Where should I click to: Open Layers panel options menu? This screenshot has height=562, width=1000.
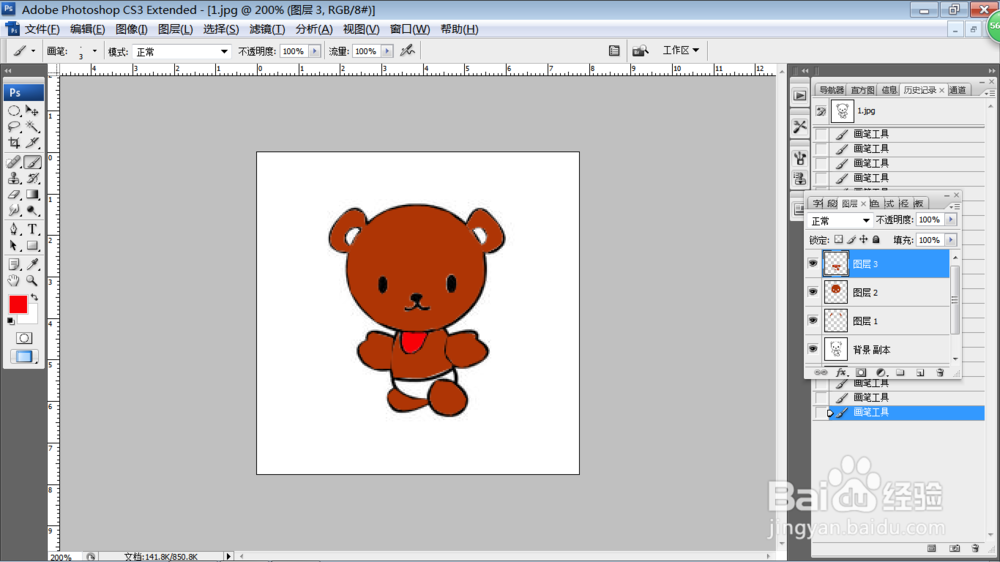click(x=954, y=206)
